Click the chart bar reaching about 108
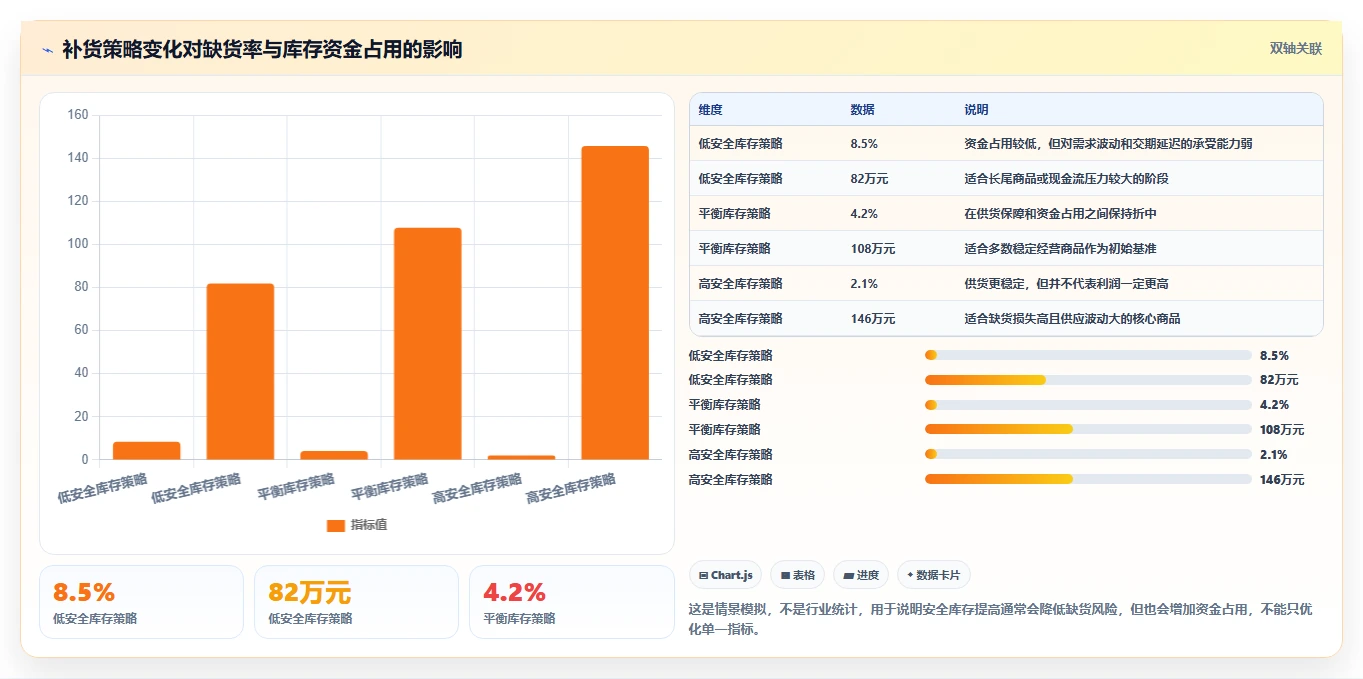The width and height of the screenshot is (1363, 679). click(x=428, y=344)
